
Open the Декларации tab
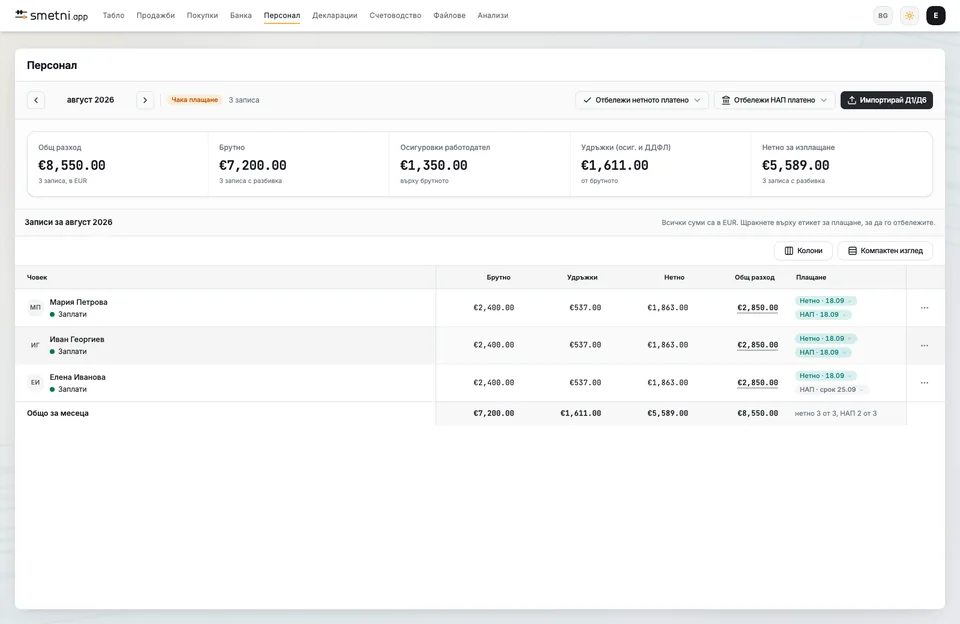pos(334,15)
